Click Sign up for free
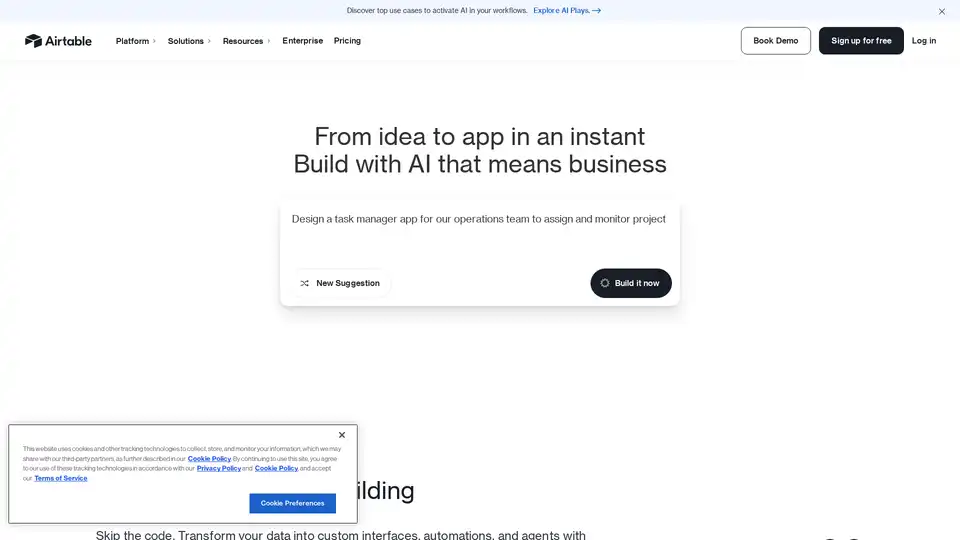Screen dimensions: 960x540 coord(861,40)
